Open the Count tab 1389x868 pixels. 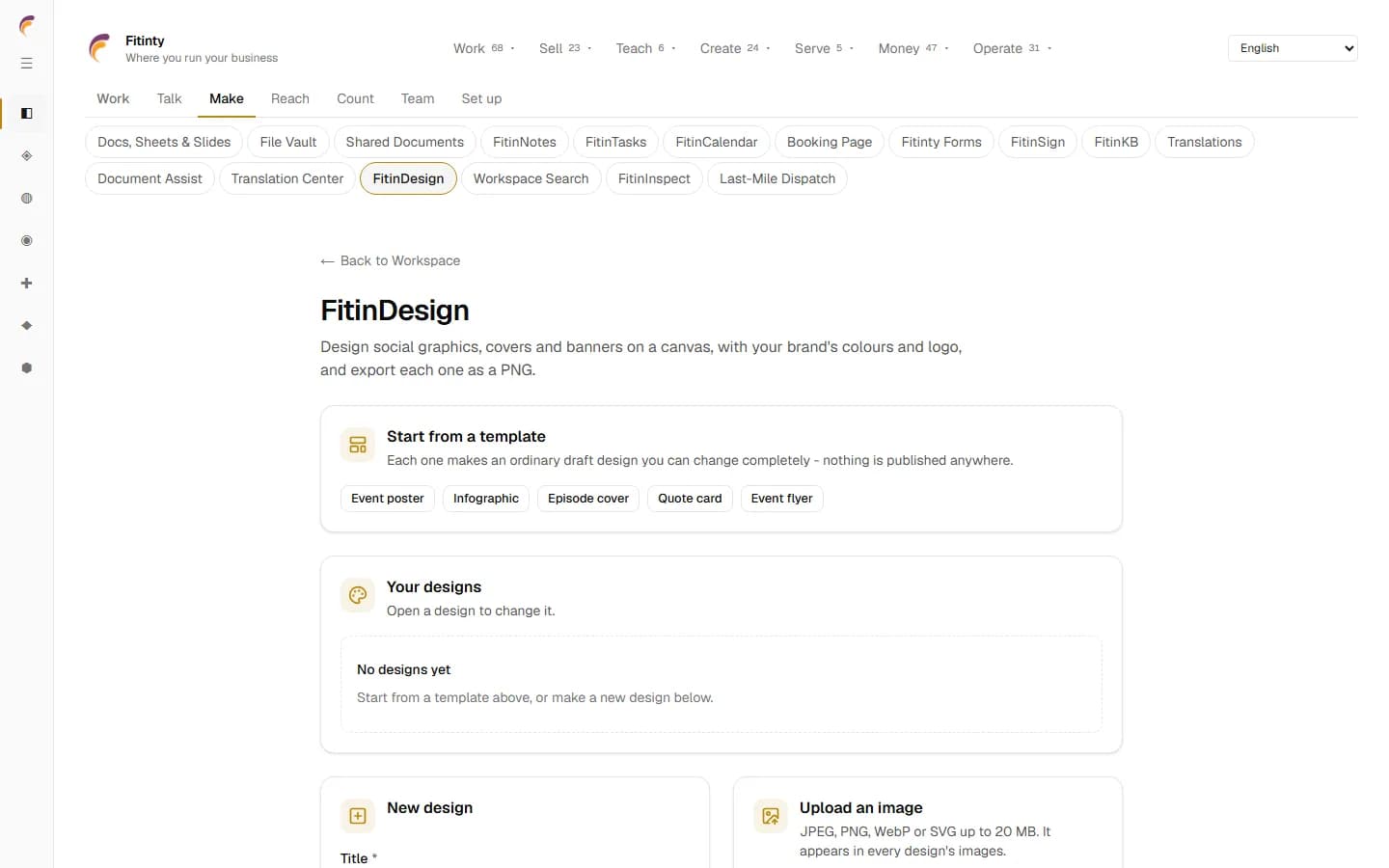click(x=355, y=98)
